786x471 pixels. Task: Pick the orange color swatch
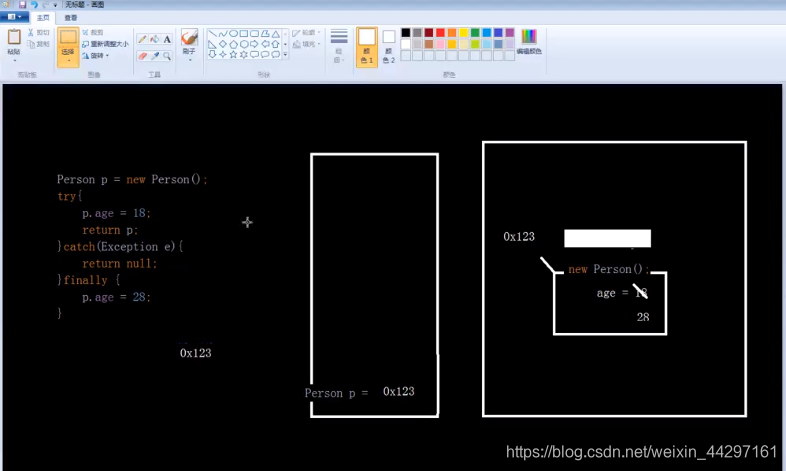pyautogui.click(x=452, y=33)
